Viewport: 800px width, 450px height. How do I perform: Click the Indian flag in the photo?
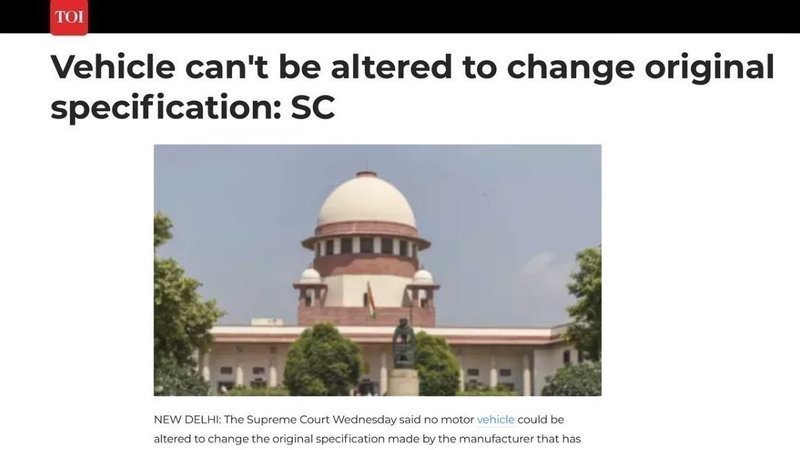click(371, 298)
